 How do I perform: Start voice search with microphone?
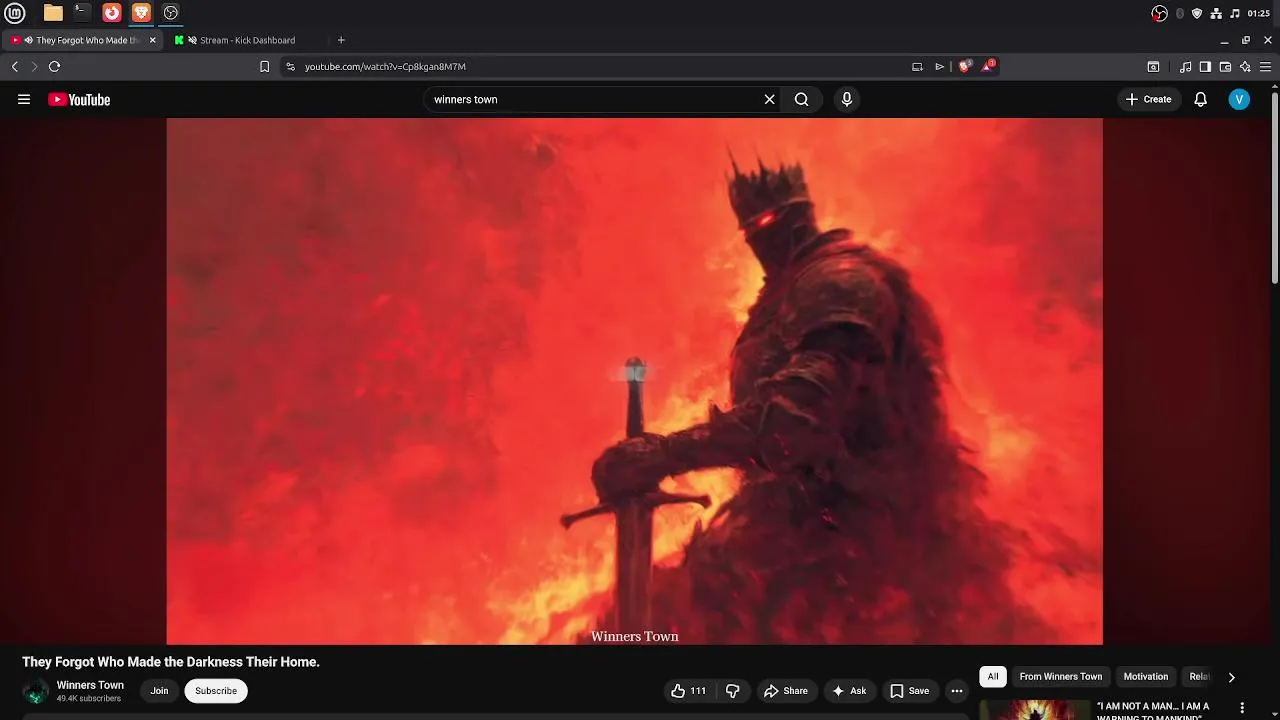(847, 99)
